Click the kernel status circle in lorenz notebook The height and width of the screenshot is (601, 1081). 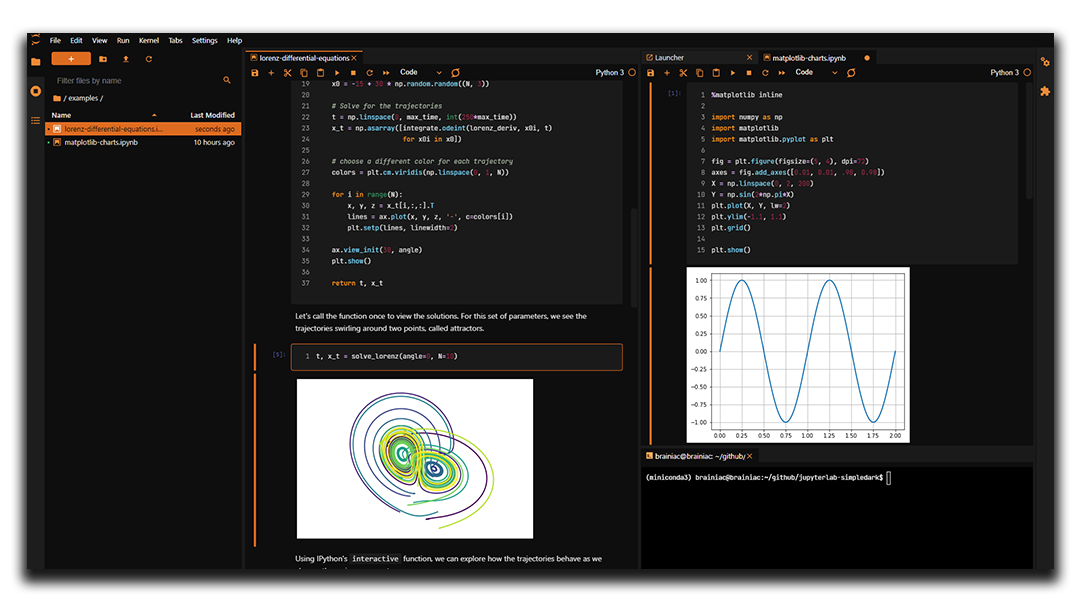pyautogui.click(x=632, y=72)
